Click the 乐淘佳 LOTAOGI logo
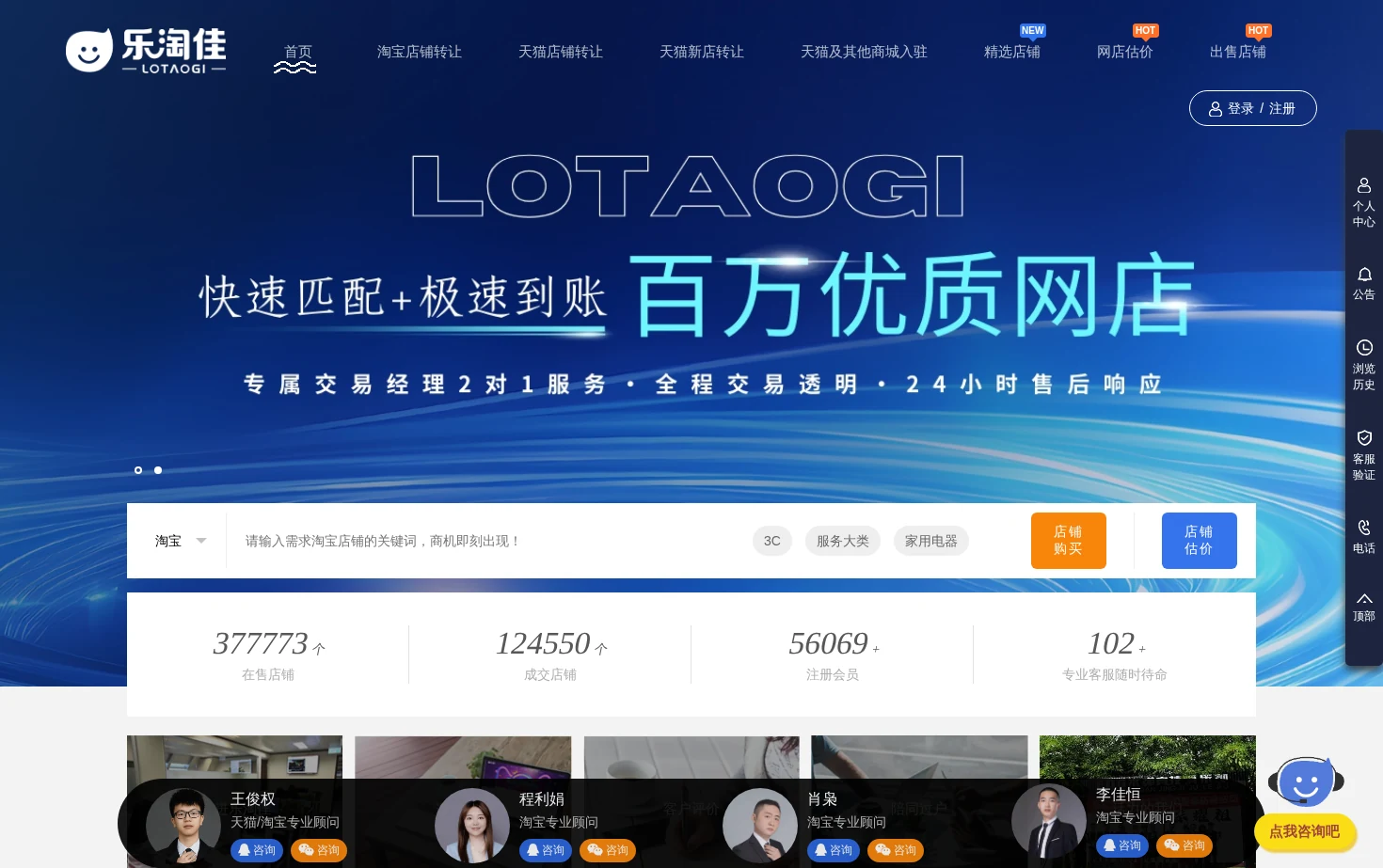1383x868 pixels. [x=146, y=51]
